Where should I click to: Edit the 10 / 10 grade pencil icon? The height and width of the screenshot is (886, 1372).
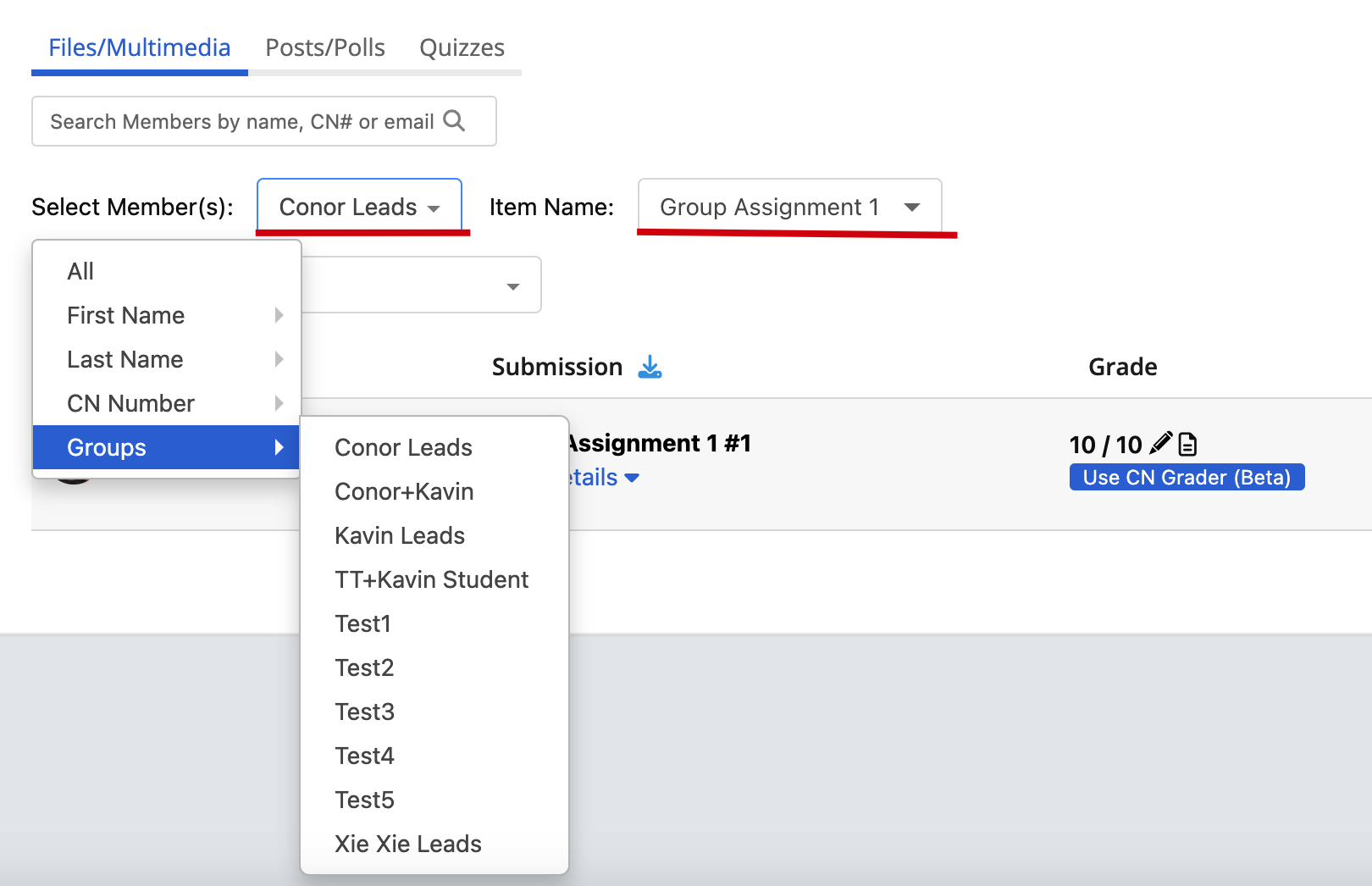click(1160, 443)
